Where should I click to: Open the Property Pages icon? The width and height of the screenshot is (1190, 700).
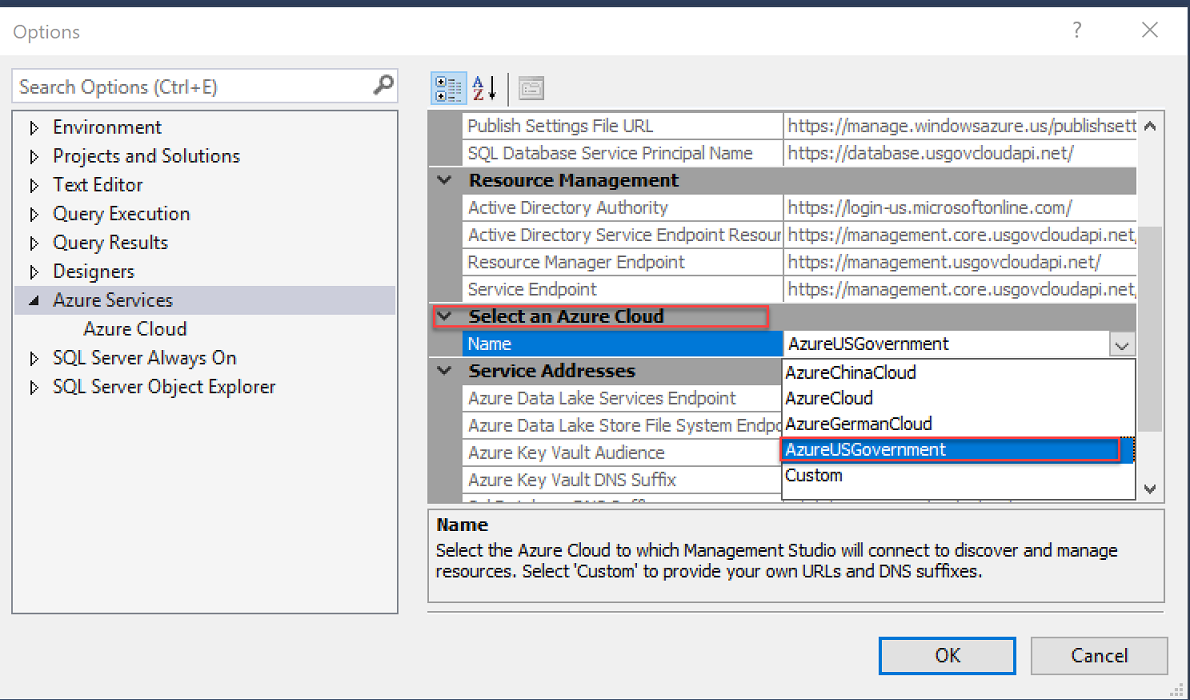pyautogui.click(x=530, y=88)
